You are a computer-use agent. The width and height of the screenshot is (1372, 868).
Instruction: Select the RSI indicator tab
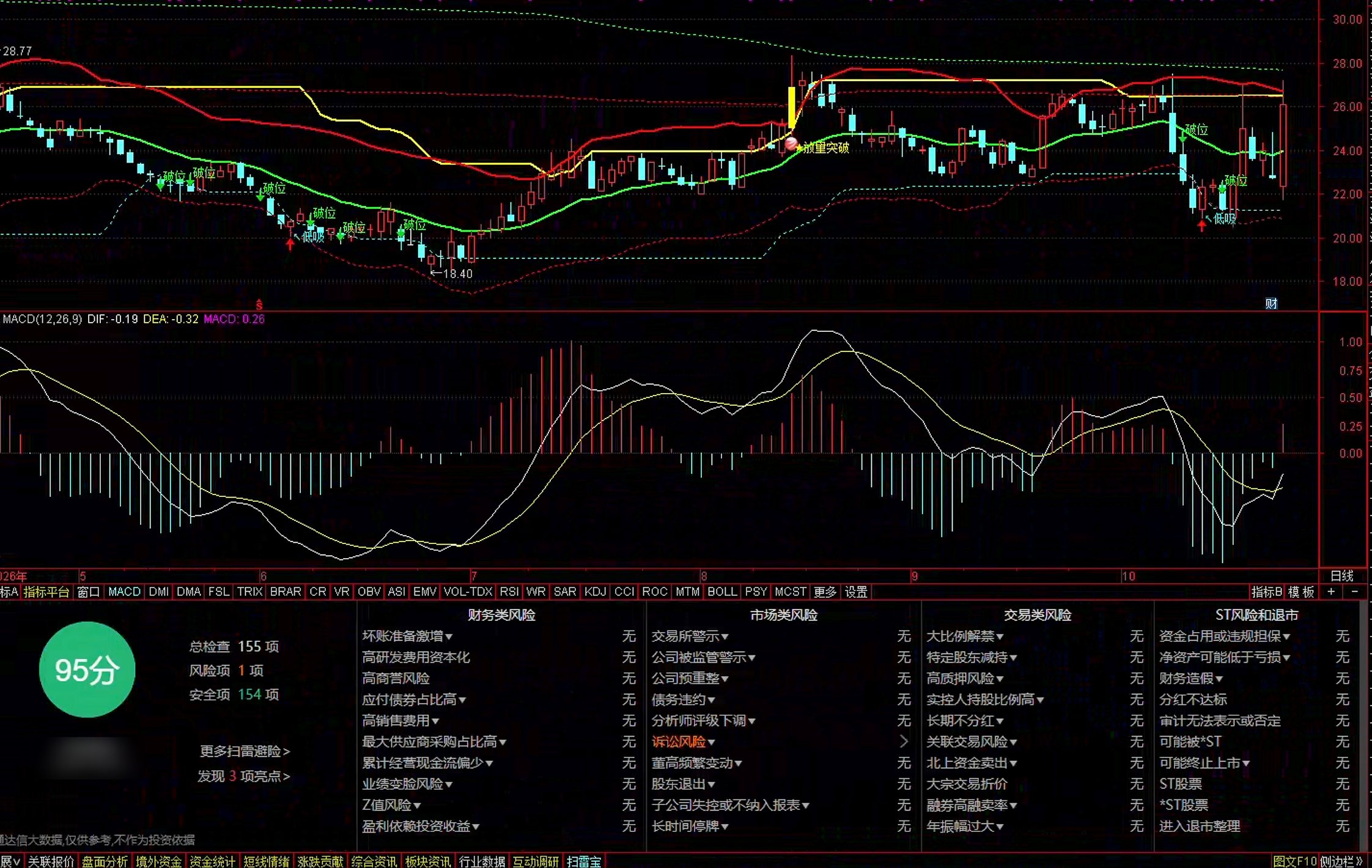509,592
